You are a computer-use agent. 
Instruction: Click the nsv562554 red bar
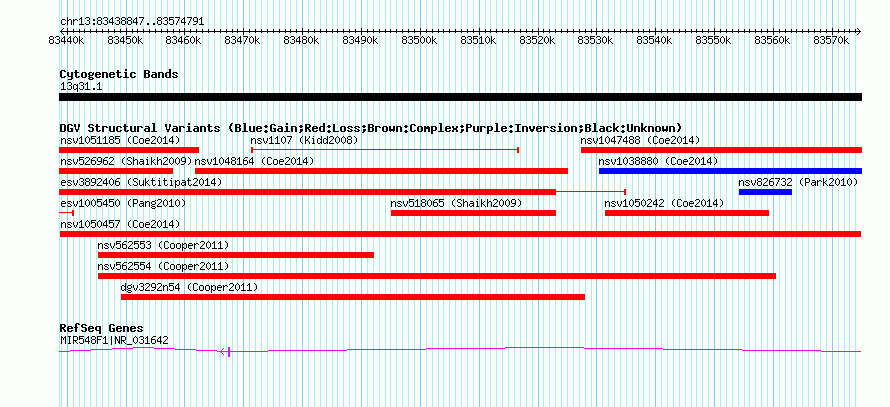tap(436, 276)
